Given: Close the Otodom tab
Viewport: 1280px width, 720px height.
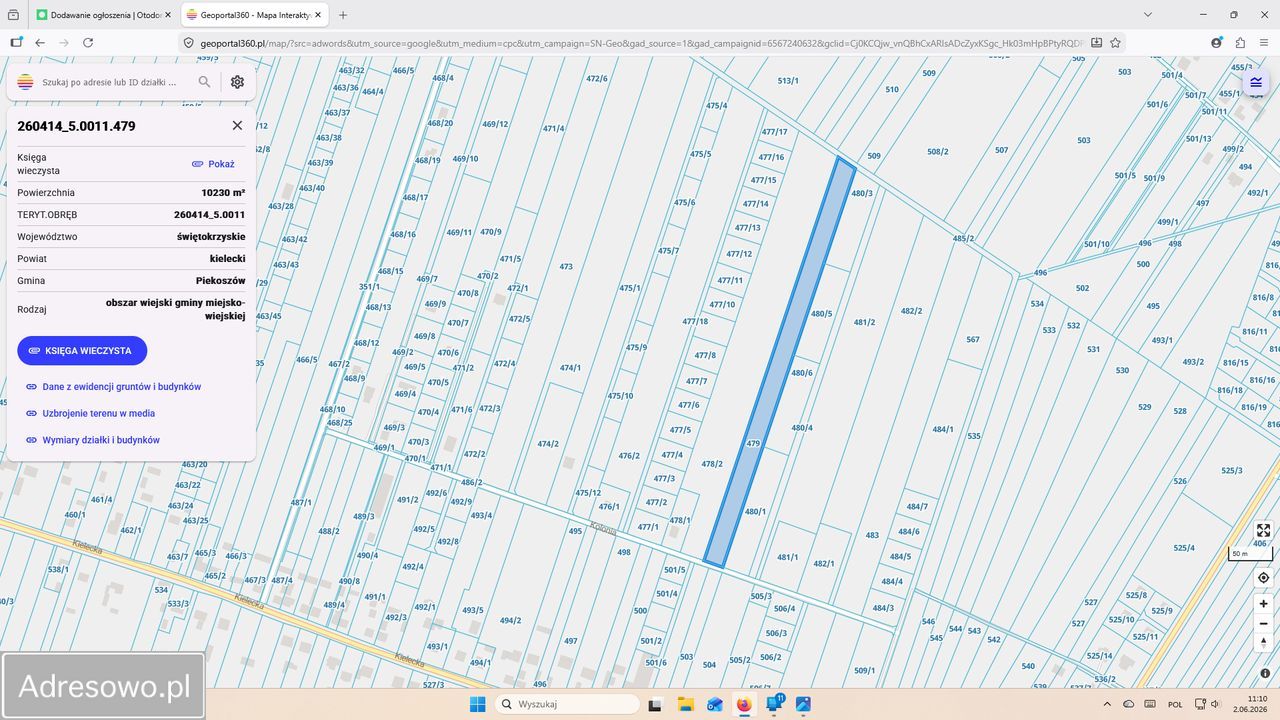Looking at the screenshot, I should [166, 15].
